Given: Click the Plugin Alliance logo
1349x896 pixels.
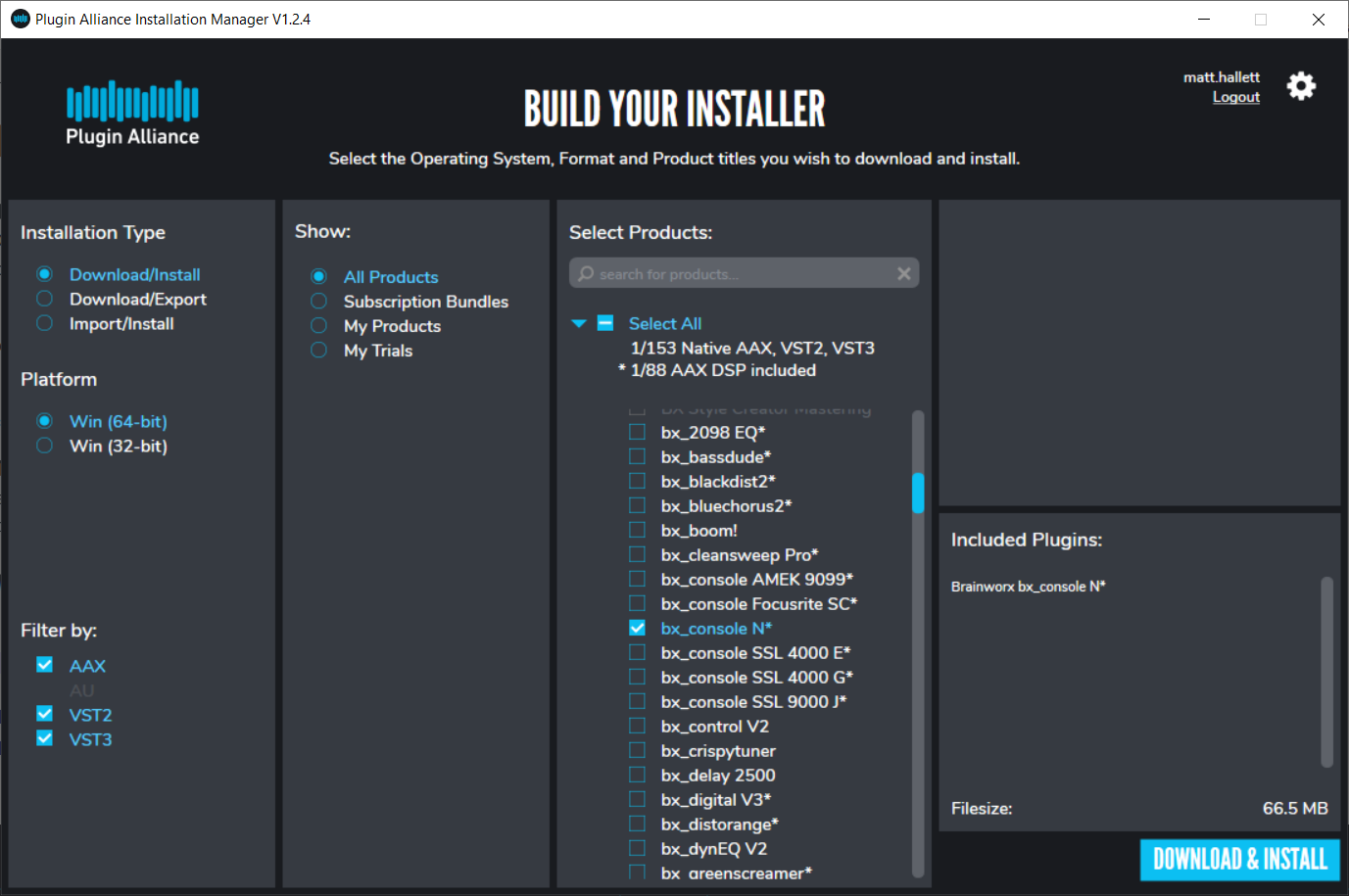Looking at the screenshot, I should pyautogui.click(x=132, y=114).
